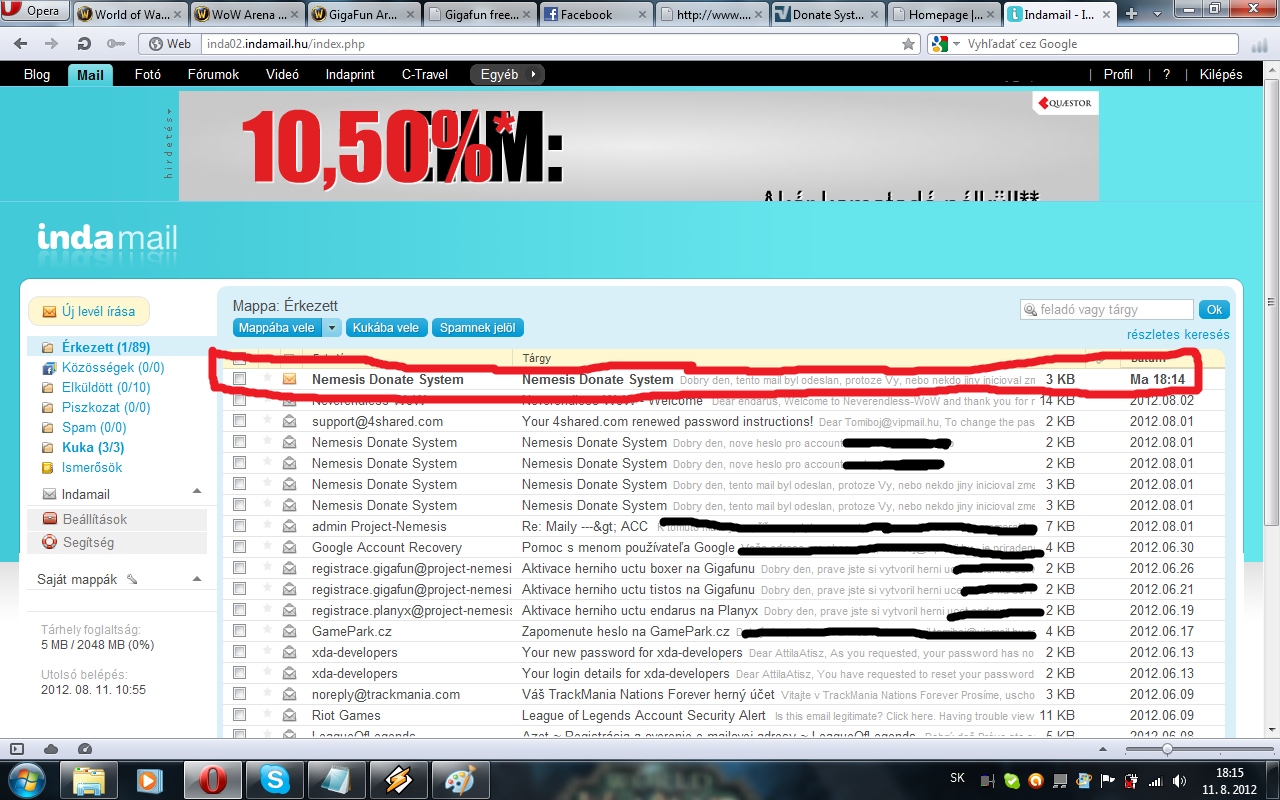The height and width of the screenshot is (800, 1280).
Task: Open Zapomenute heslo na GamePark.cz message
Action: [x=626, y=631]
